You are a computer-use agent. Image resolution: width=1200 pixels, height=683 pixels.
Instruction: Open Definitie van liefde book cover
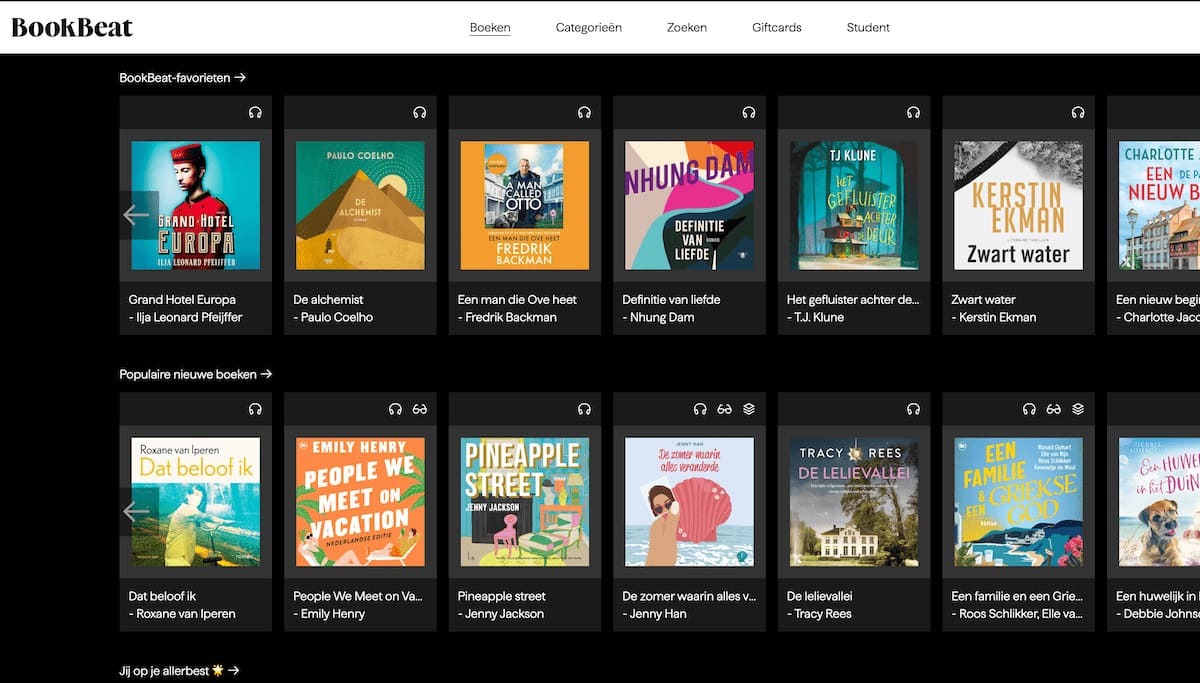(x=689, y=205)
